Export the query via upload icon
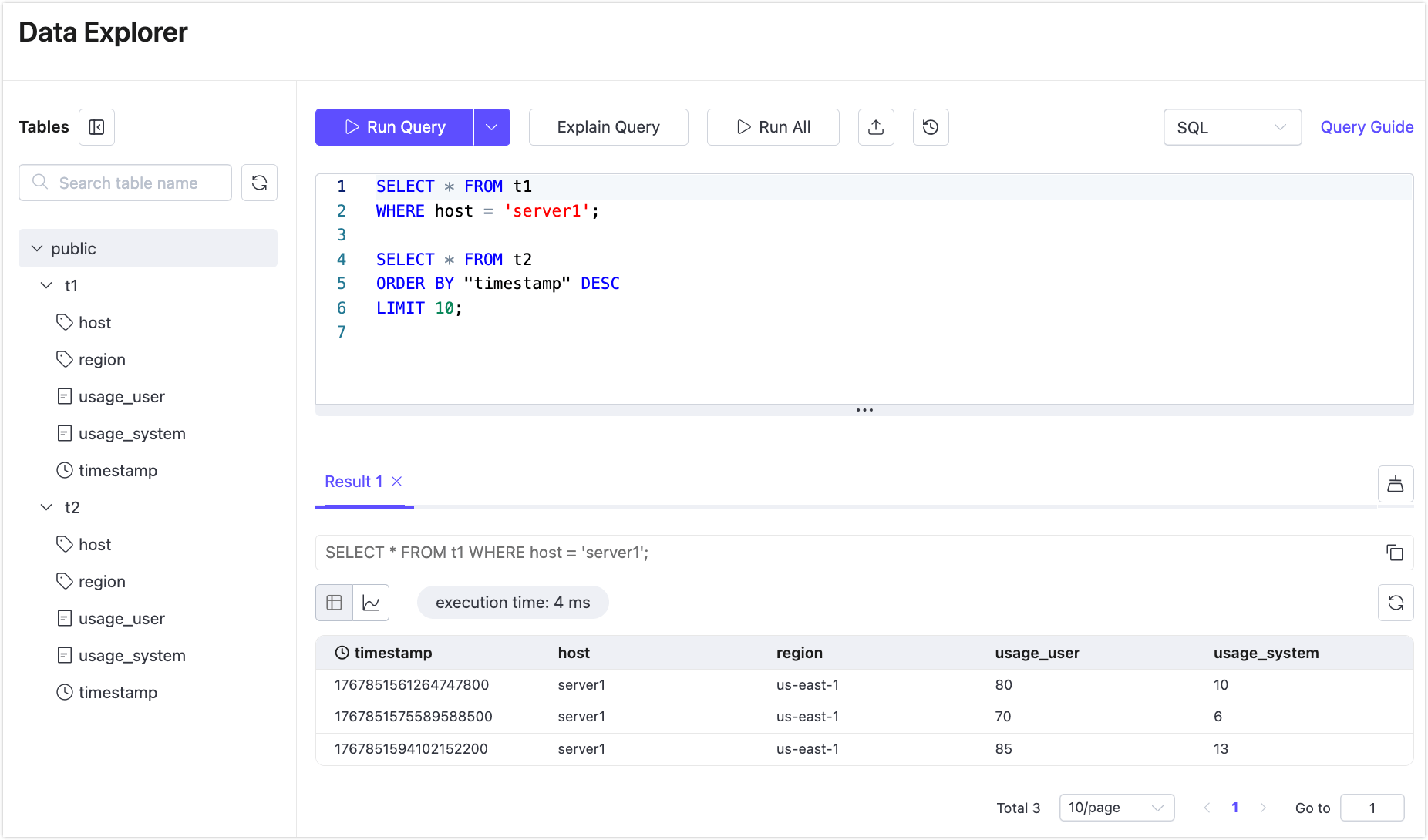 [876, 127]
